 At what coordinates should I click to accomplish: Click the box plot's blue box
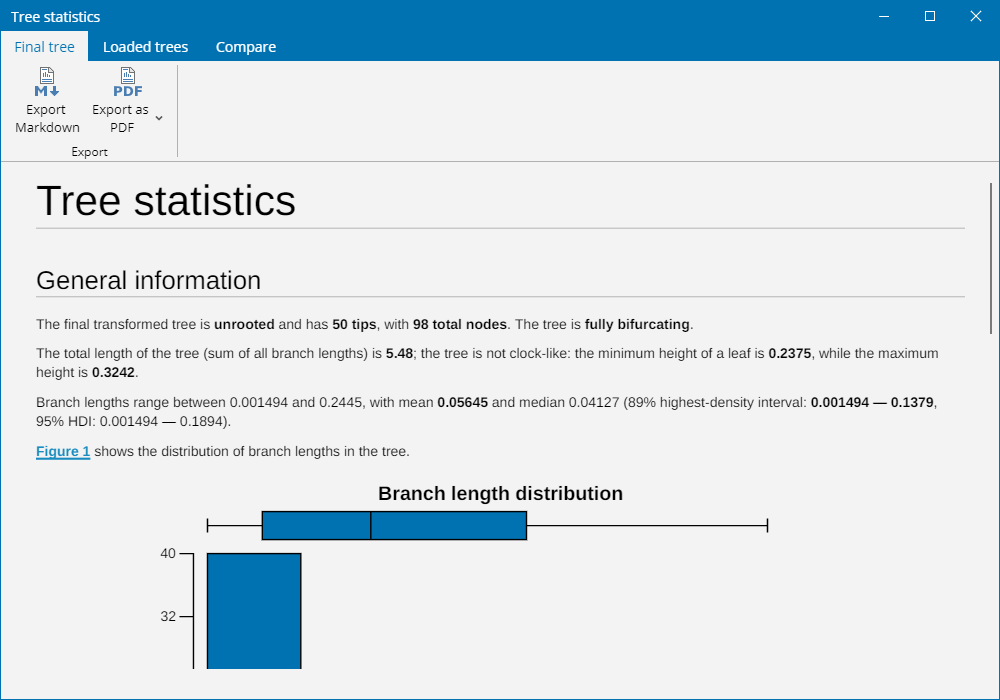(x=394, y=525)
